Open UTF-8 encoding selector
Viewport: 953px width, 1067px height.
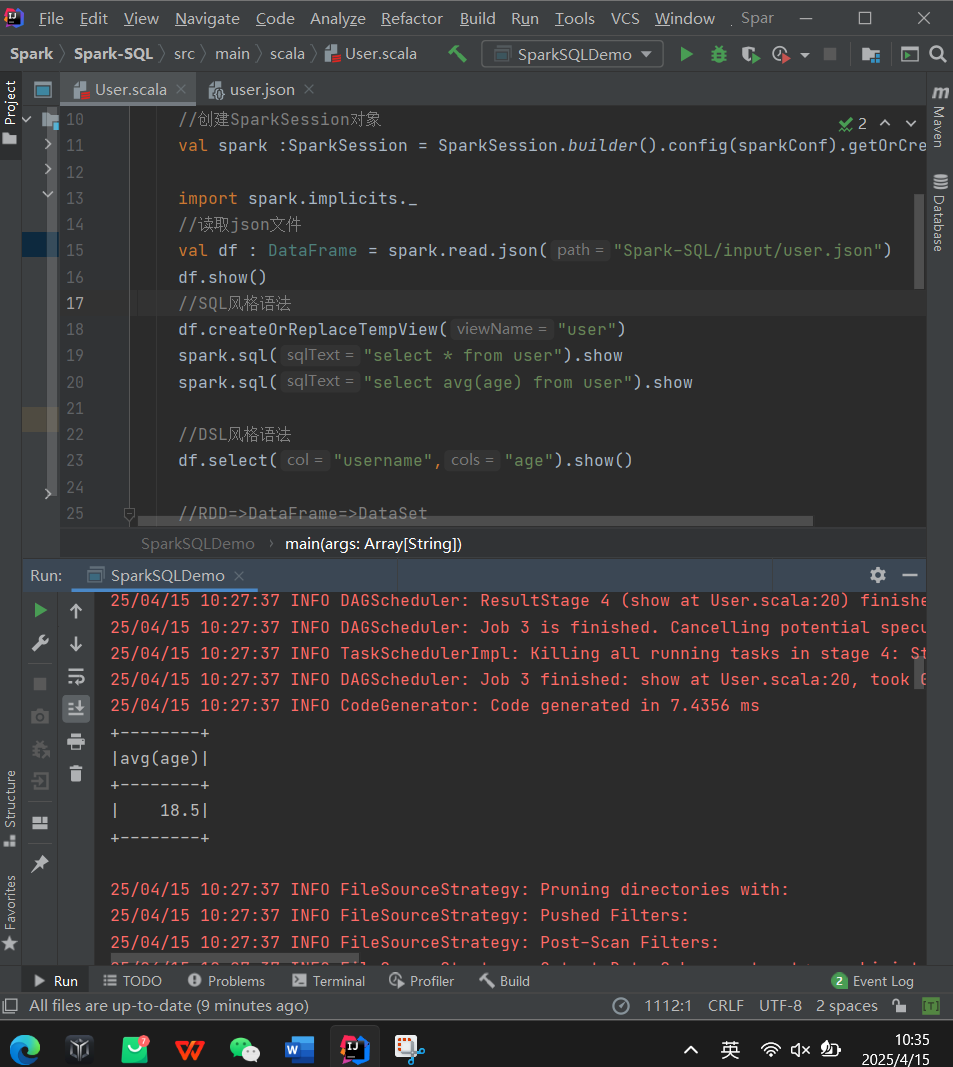pyautogui.click(x=780, y=1005)
